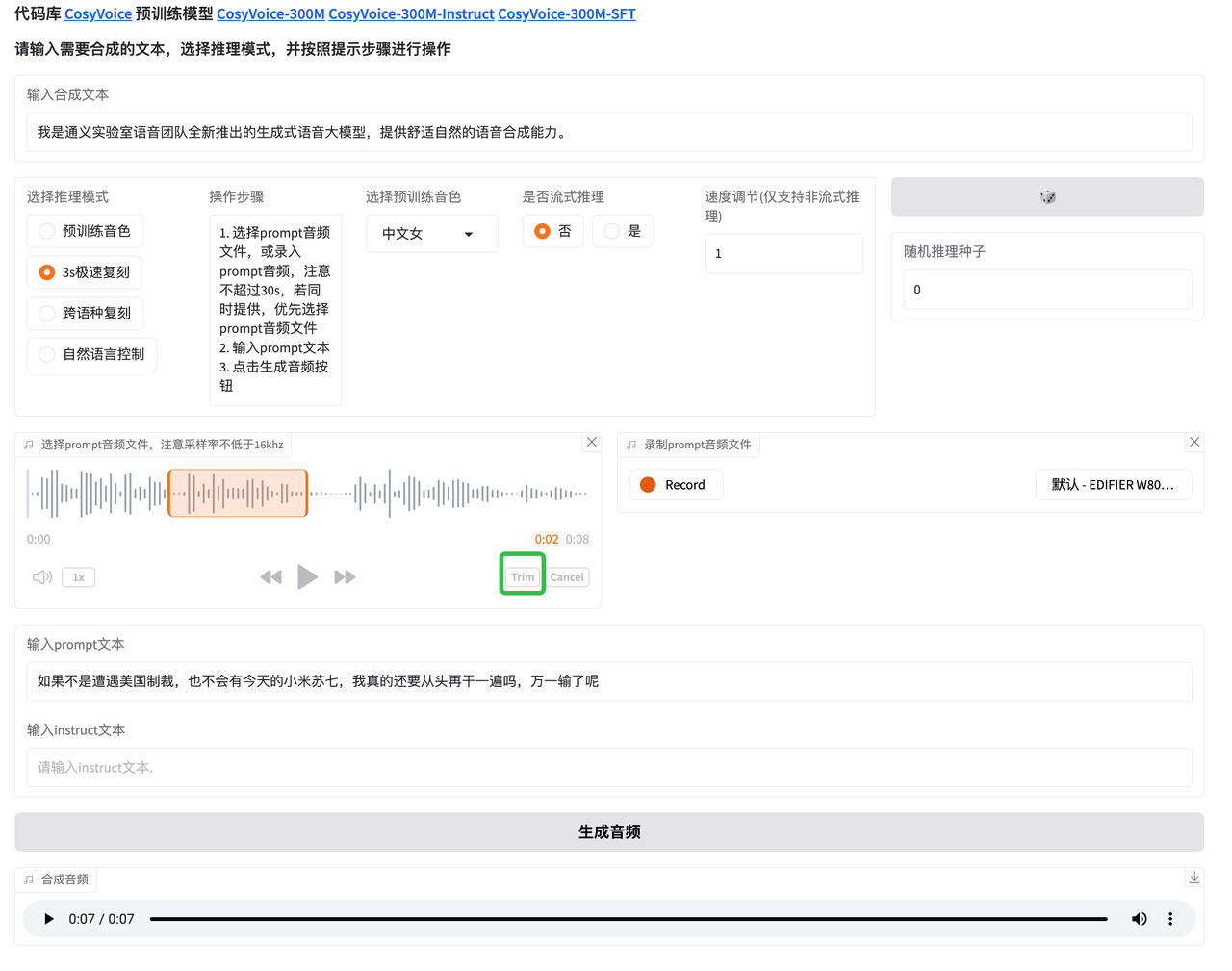This screenshot has width=1232, height=971.
Task: Click Trim to crop prompt audio
Action: 523,577
